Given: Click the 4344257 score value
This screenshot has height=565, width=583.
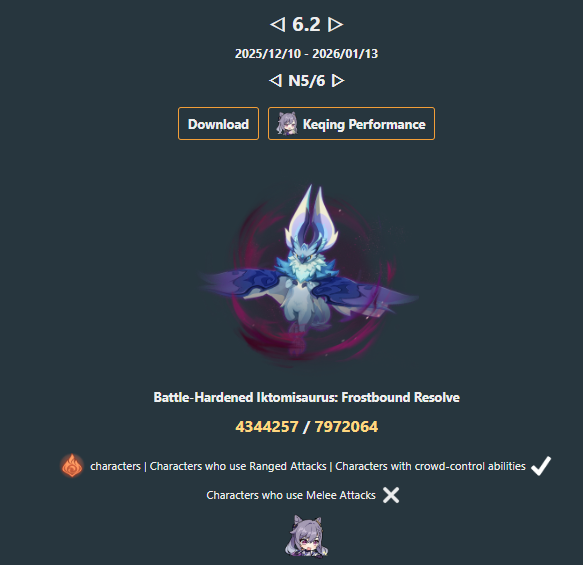Looking at the screenshot, I should pos(267,427).
